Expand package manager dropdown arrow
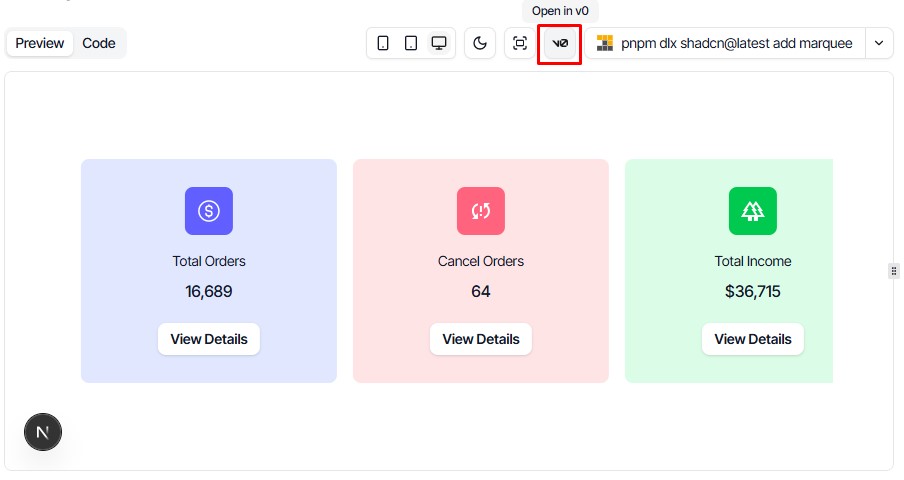This screenshot has height=480, width=904. pos(879,43)
